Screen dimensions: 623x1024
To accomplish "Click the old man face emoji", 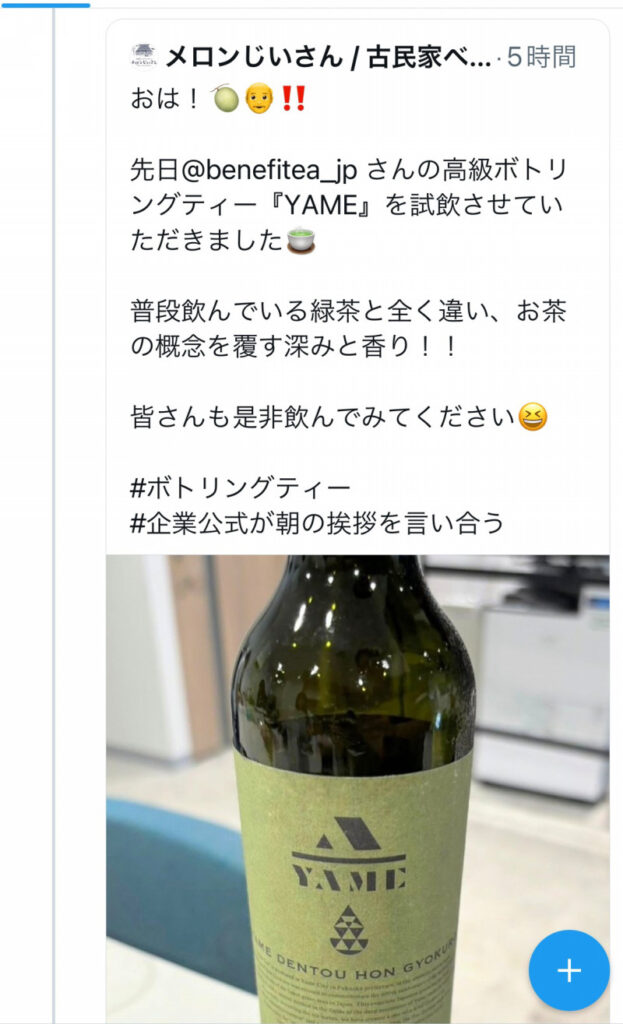I will [259, 99].
